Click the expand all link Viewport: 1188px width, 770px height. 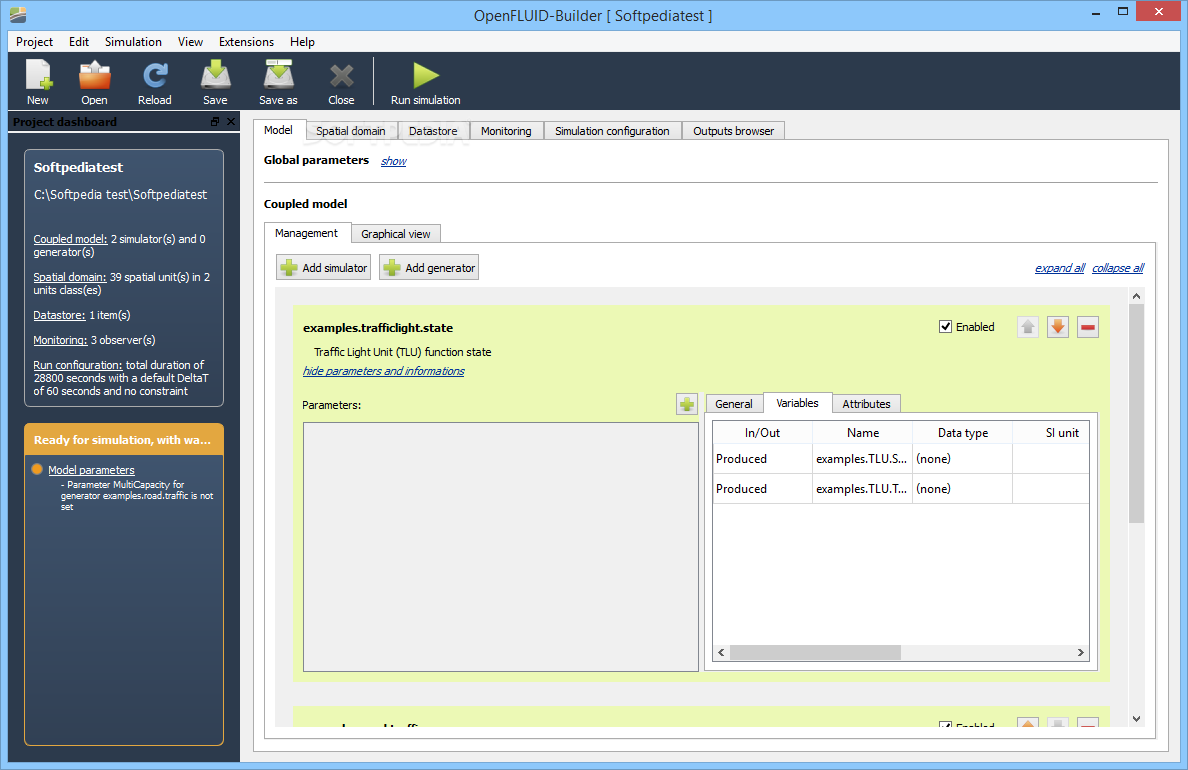click(1060, 268)
